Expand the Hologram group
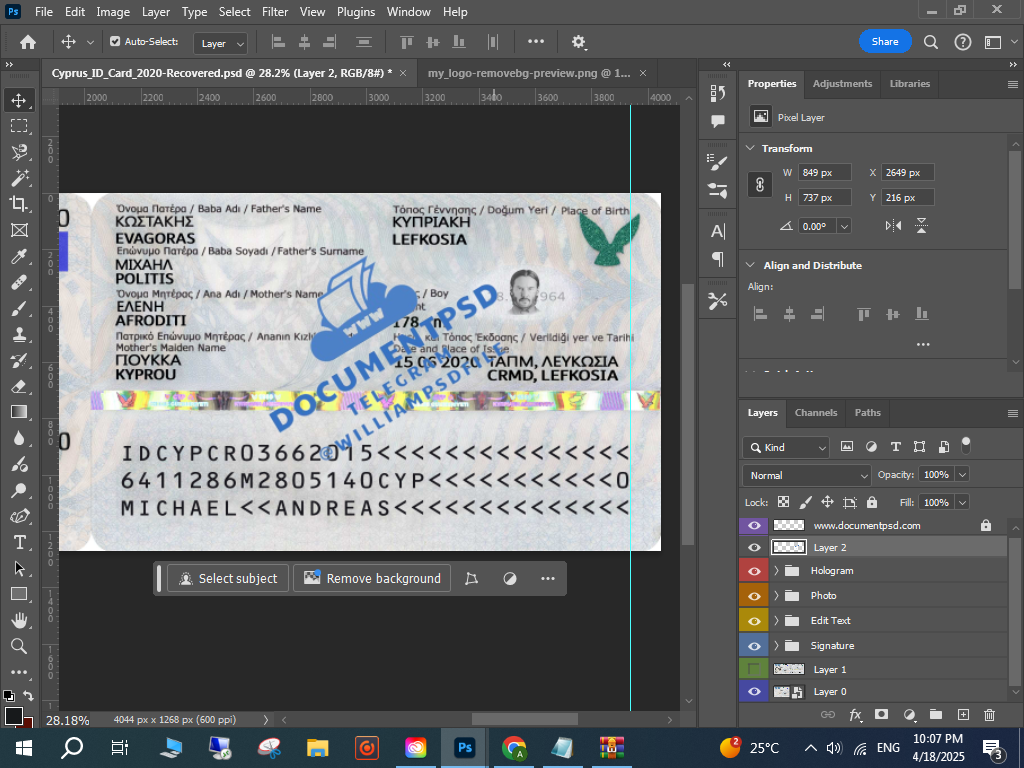Screen dimensions: 1024x768 pyautogui.click(x=776, y=571)
